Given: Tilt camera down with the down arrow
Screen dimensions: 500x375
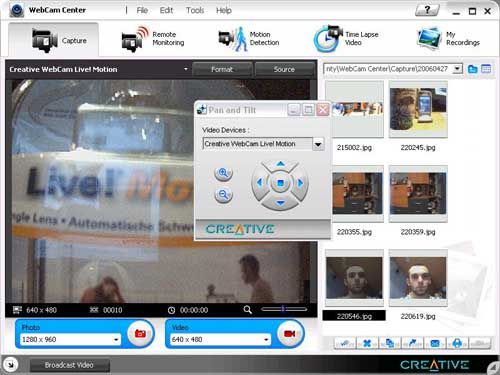Looking at the screenshot, I should coord(280,203).
